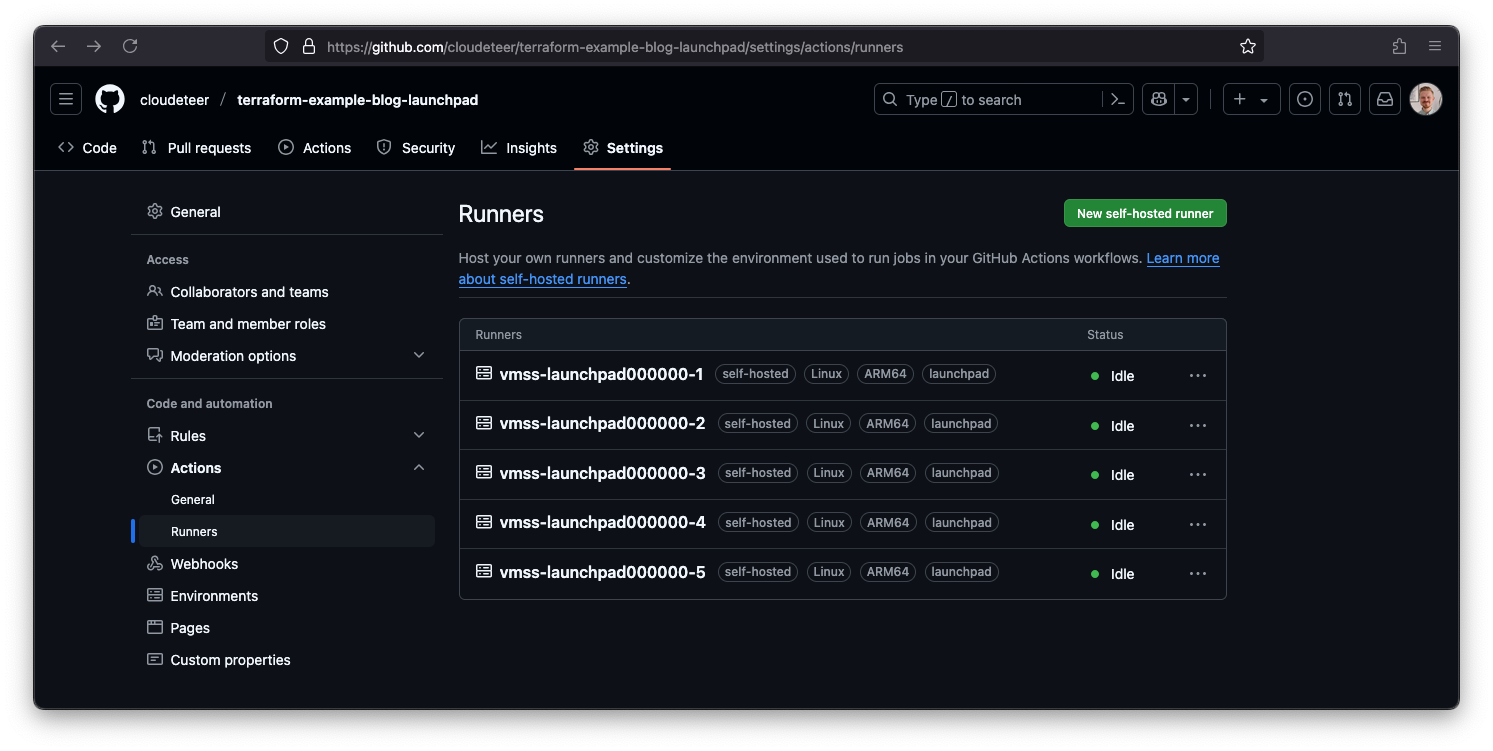Go back using browser back arrow

[58, 46]
